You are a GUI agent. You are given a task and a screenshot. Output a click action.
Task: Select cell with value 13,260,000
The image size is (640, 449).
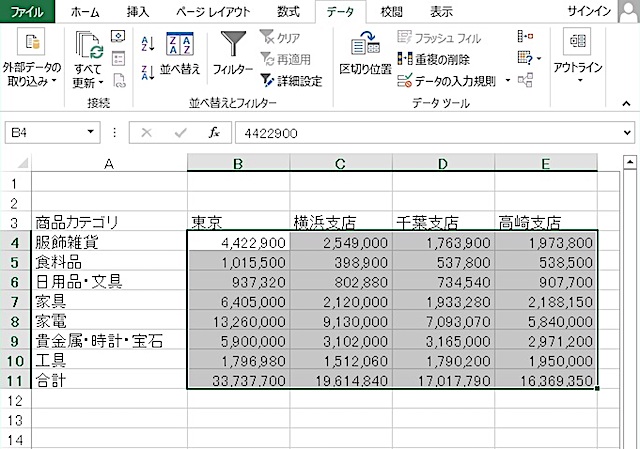pos(239,322)
